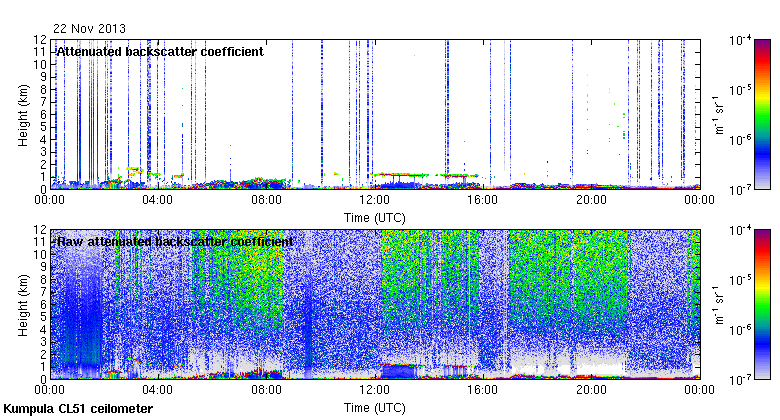Image resolution: width=780 pixels, height=420 pixels.
Task: Click the cloud layer near 12:00–14:00 in the upper plot
Action: click(399, 175)
